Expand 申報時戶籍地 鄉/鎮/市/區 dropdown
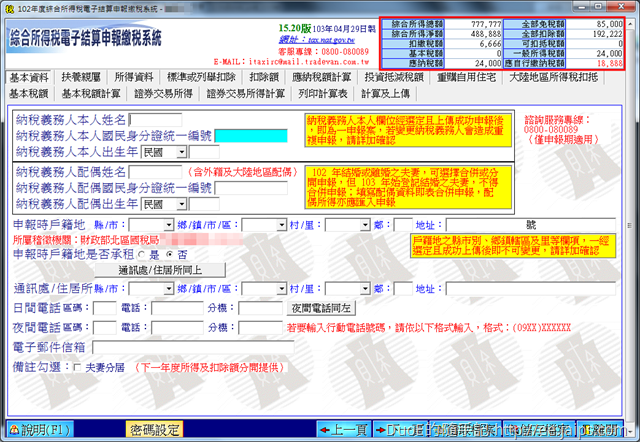Screen dimensions: 640x442 coord(281,224)
